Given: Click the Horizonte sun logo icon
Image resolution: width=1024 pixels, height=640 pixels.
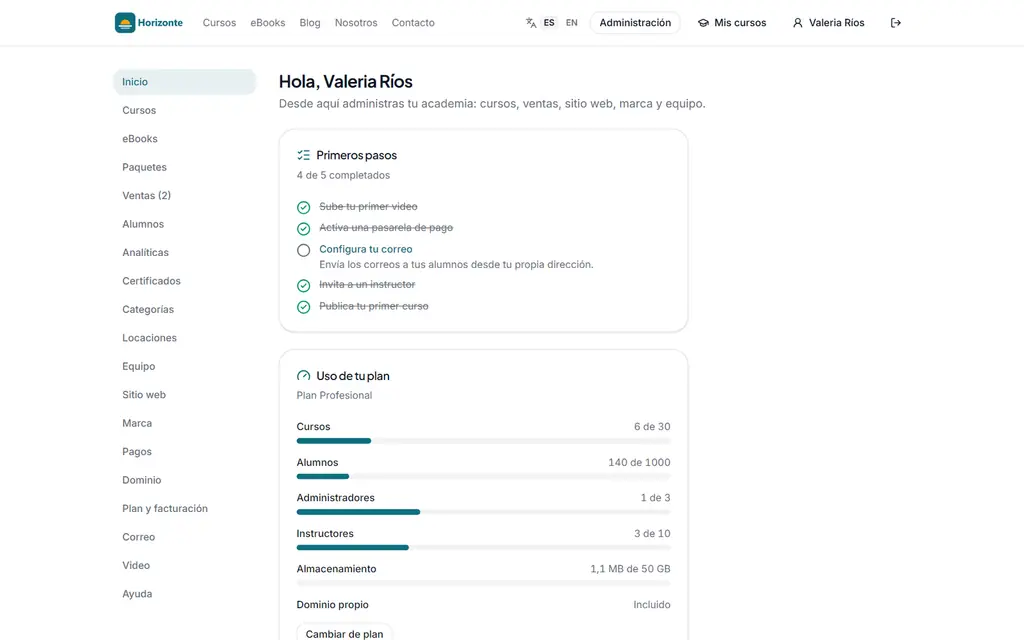Looking at the screenshot, I should pyautogui.click(x=125, y=23).
